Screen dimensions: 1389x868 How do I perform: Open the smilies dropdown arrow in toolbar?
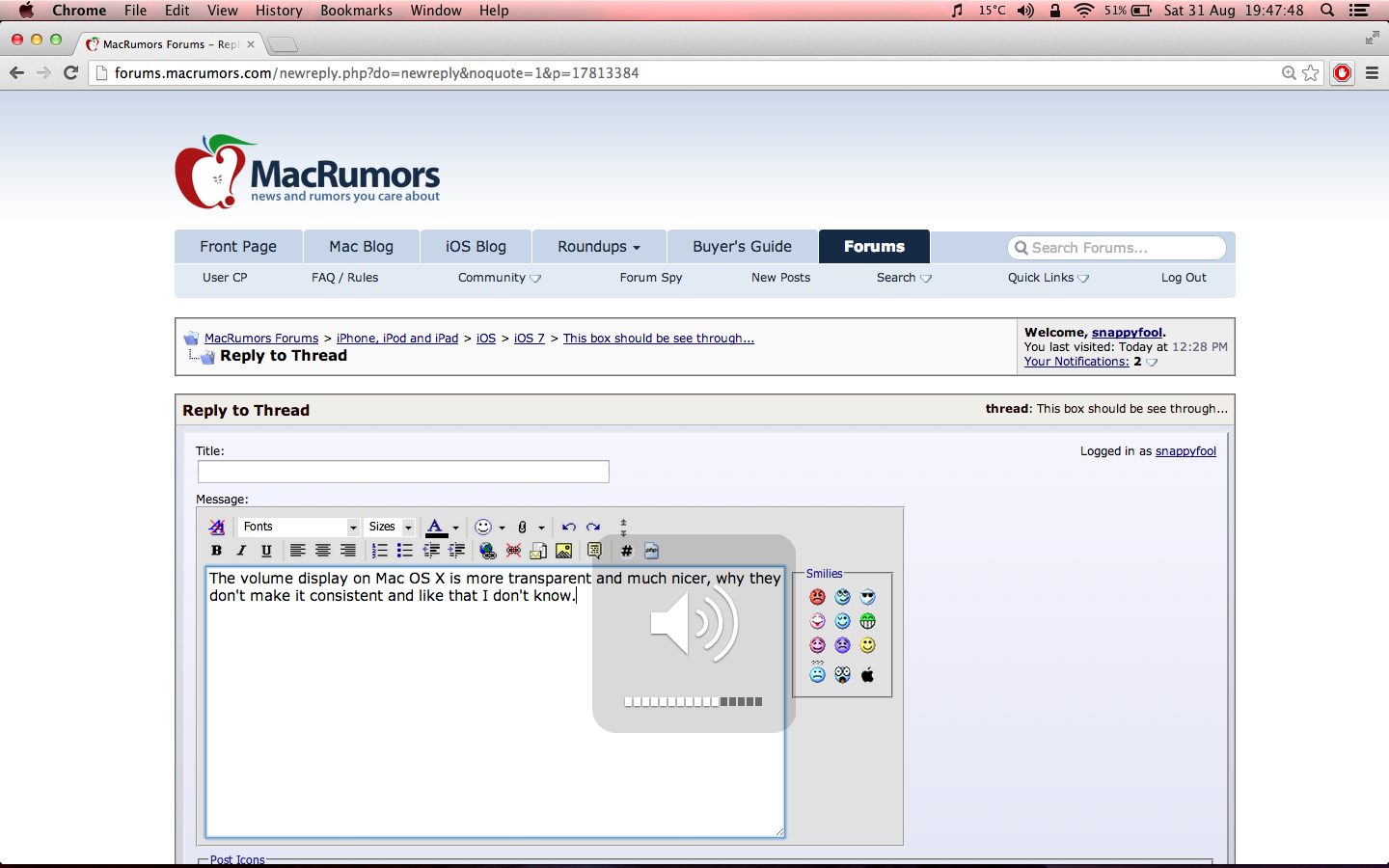pos(502,528)
